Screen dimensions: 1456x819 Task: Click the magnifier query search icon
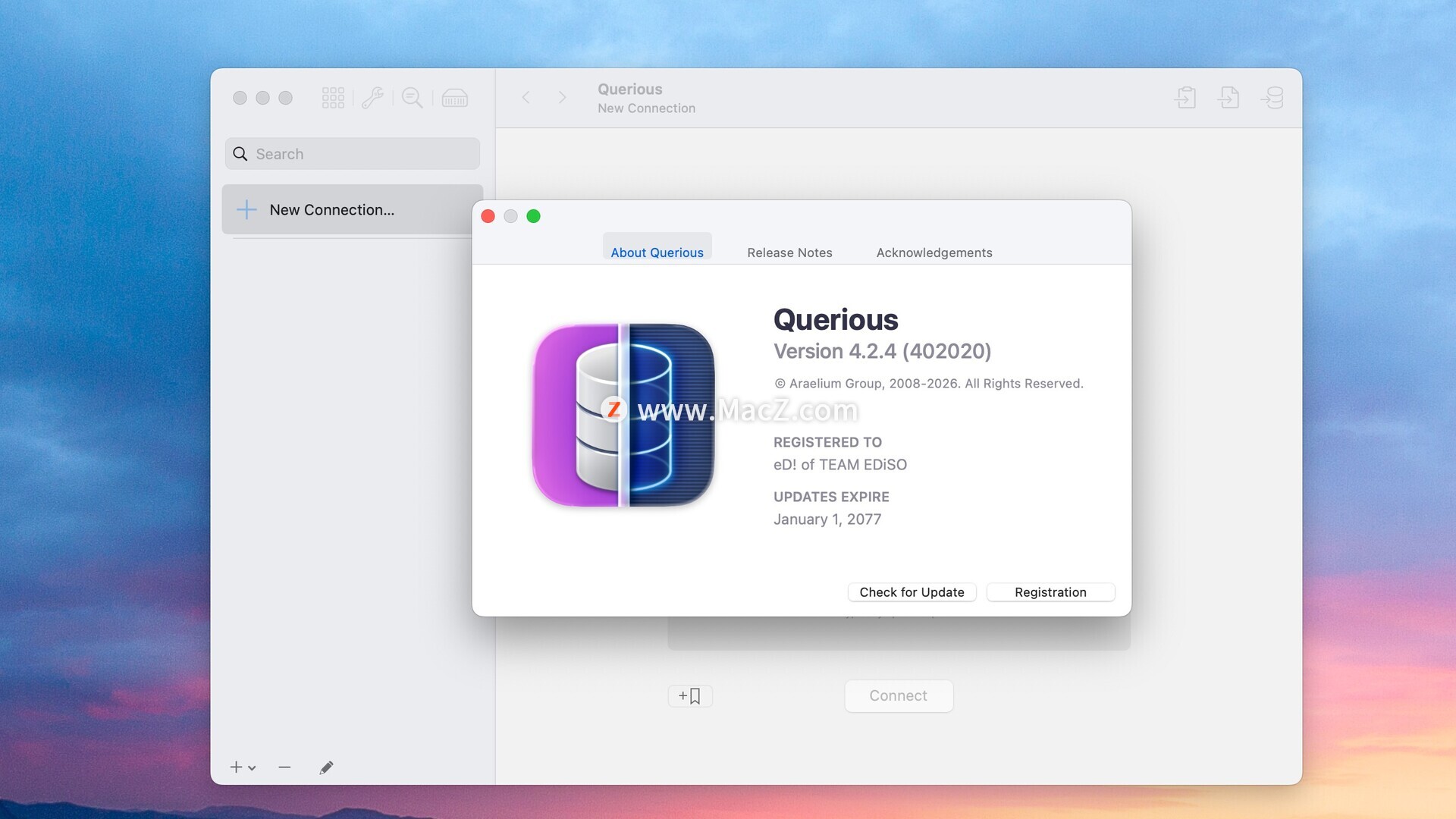coord(413,98)
